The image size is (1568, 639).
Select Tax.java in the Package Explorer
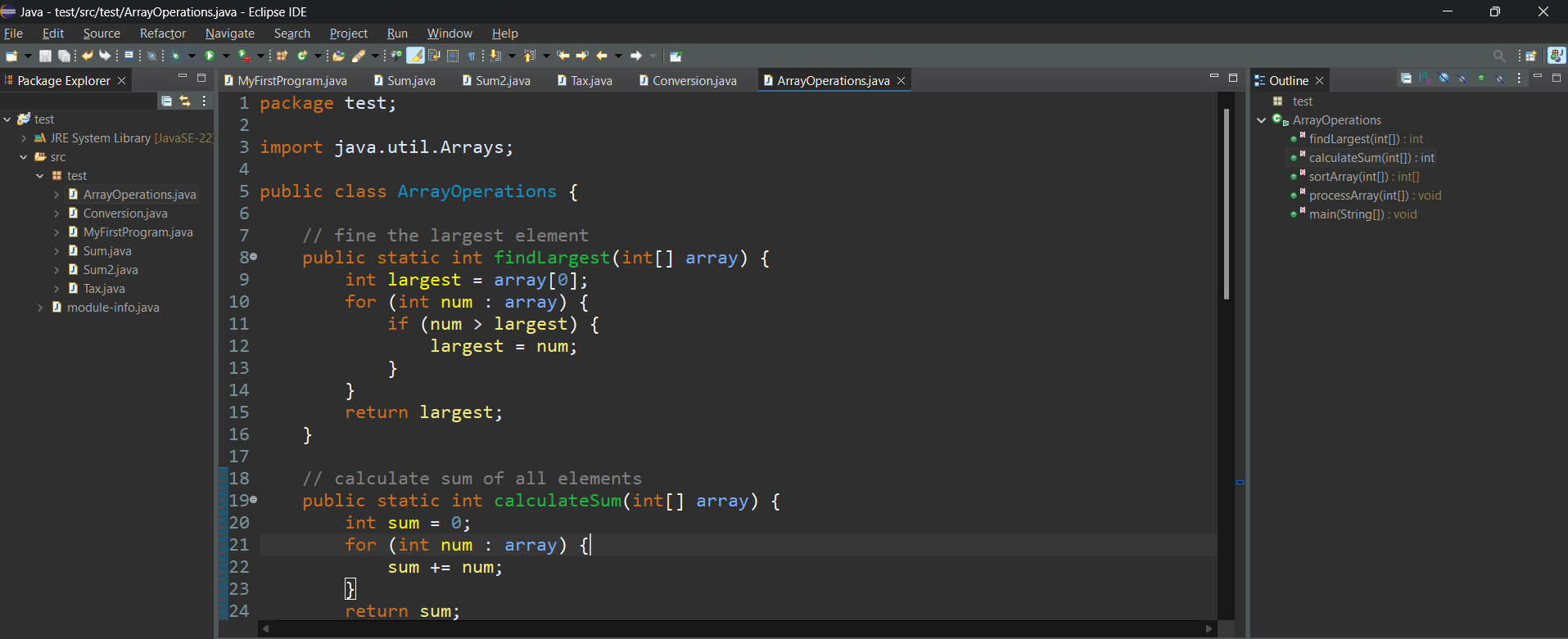[104, 289]
